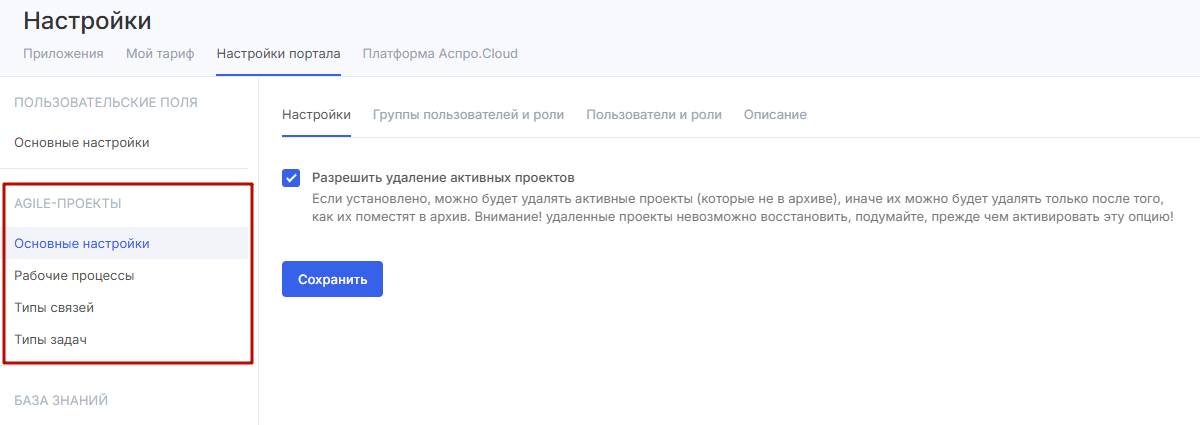Uncheck the allow active project deletion checkbox

click(291, 178)
